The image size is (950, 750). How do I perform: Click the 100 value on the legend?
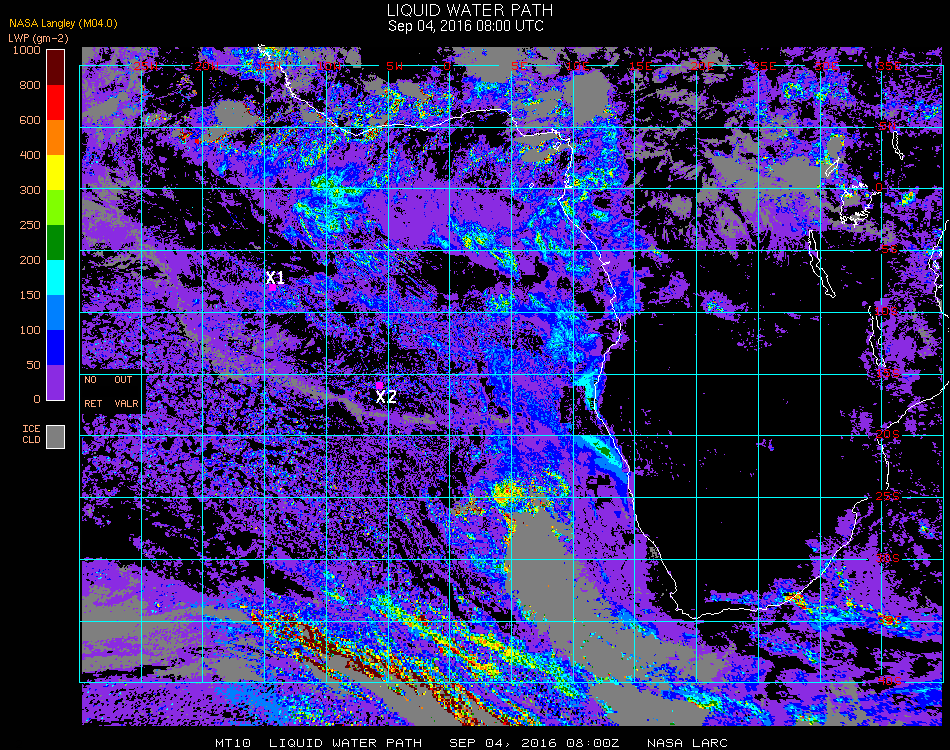[30, 330]
